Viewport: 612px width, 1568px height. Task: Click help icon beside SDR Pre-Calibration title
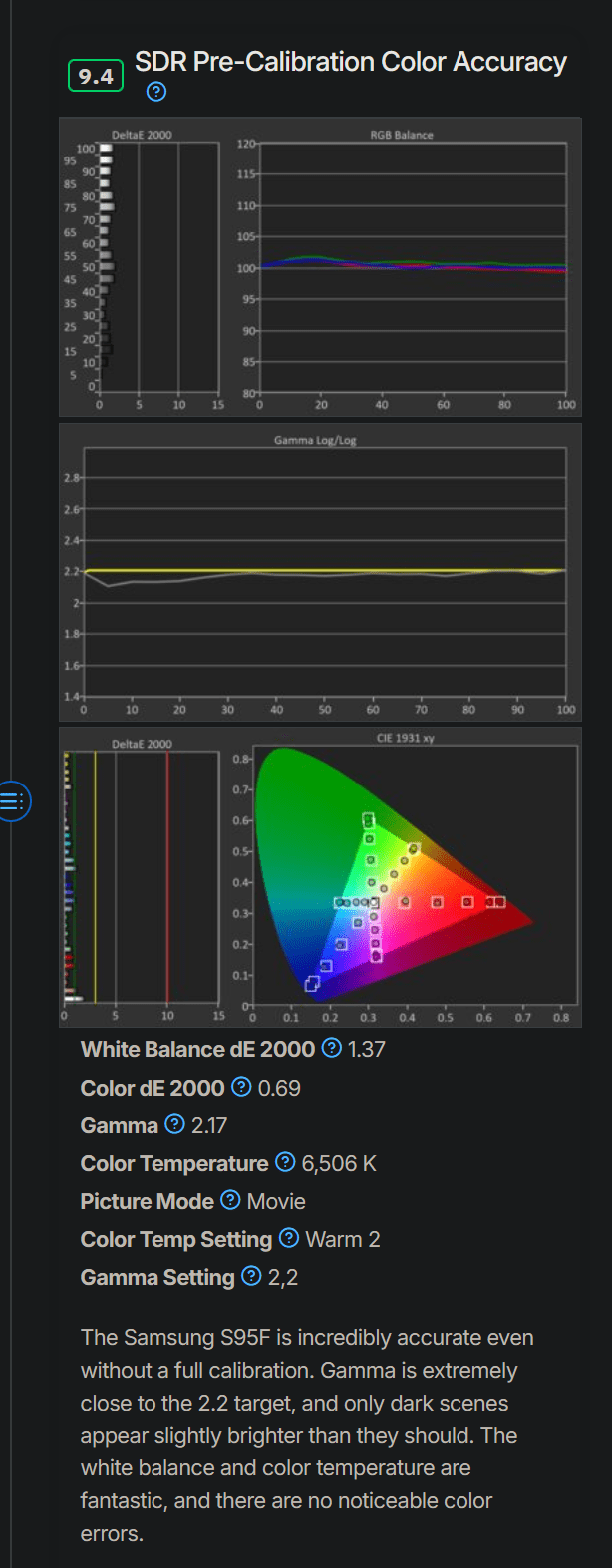(156, 93)
